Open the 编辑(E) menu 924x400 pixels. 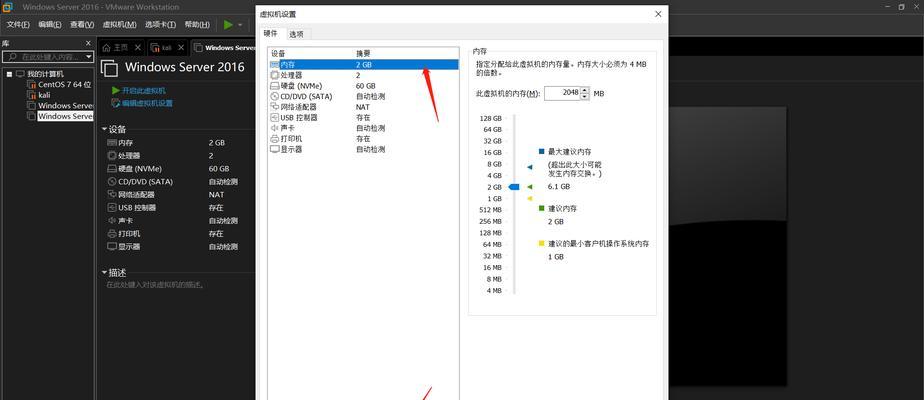click(x=50, y=25)
